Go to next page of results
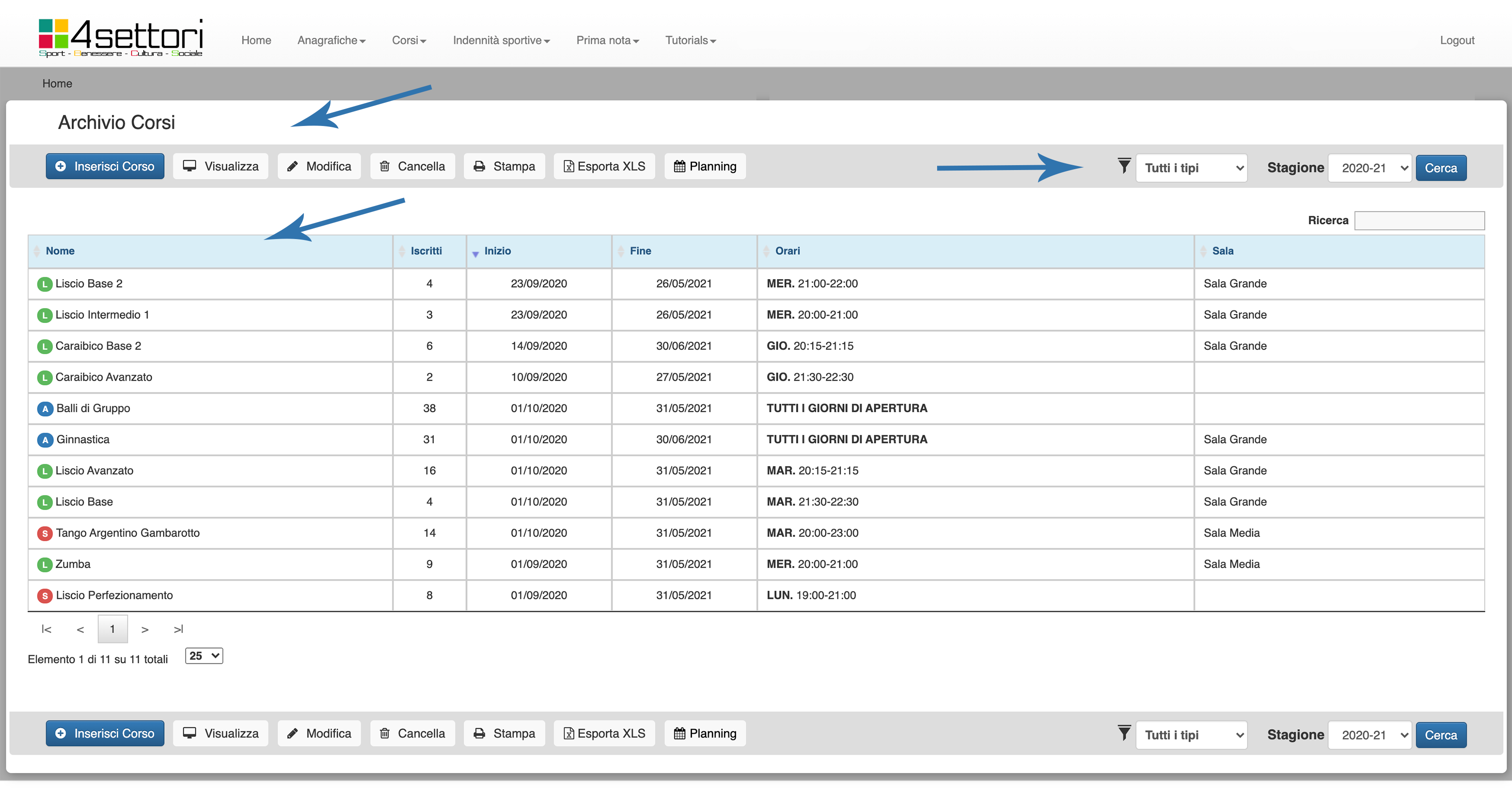The height and width of the screenshot is (812, 1512). click(145, 629)
